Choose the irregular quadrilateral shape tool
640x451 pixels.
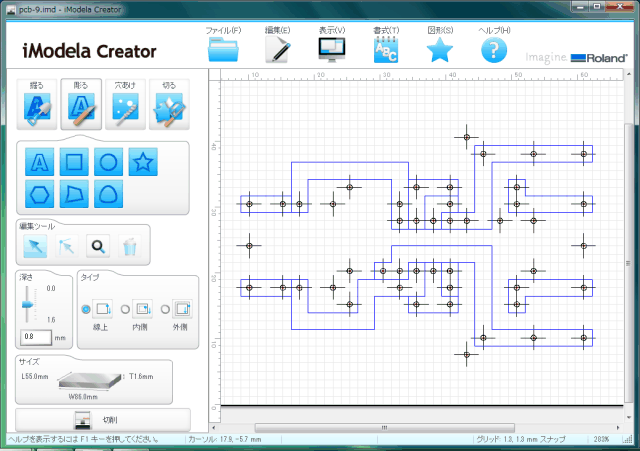coord(74,194)
